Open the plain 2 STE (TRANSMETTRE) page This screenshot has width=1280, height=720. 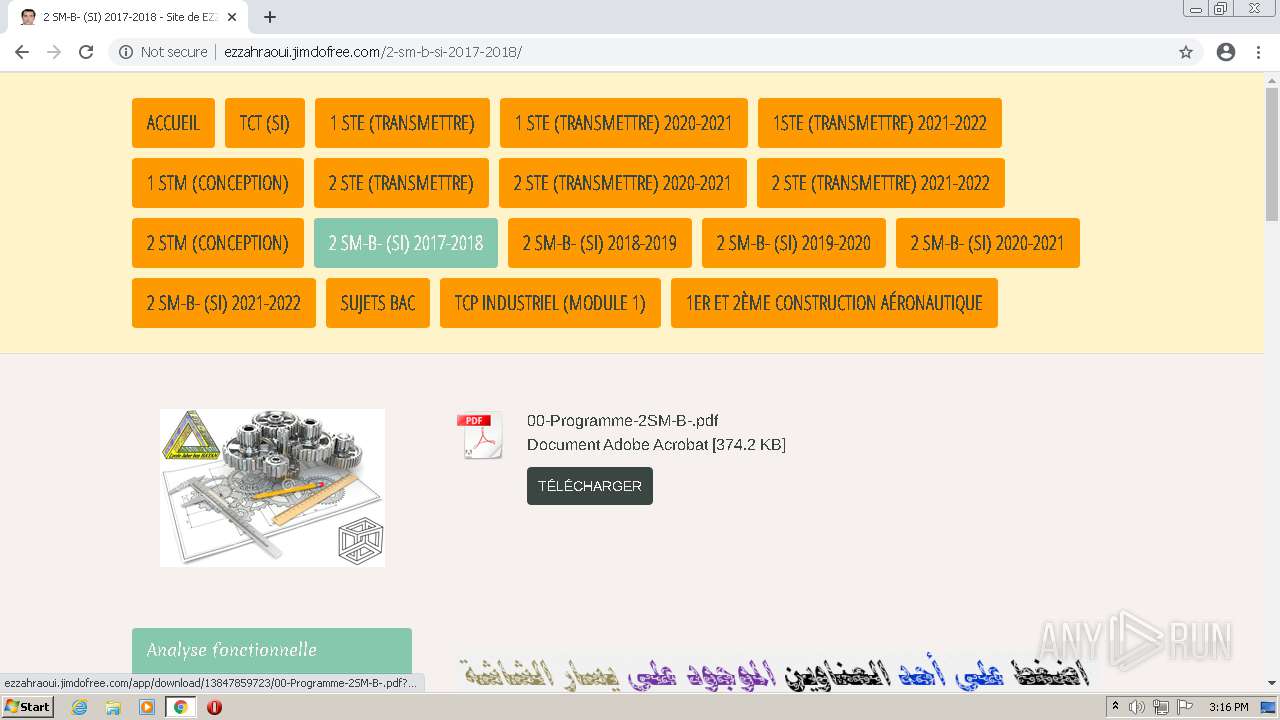click(x=401, y=183)
